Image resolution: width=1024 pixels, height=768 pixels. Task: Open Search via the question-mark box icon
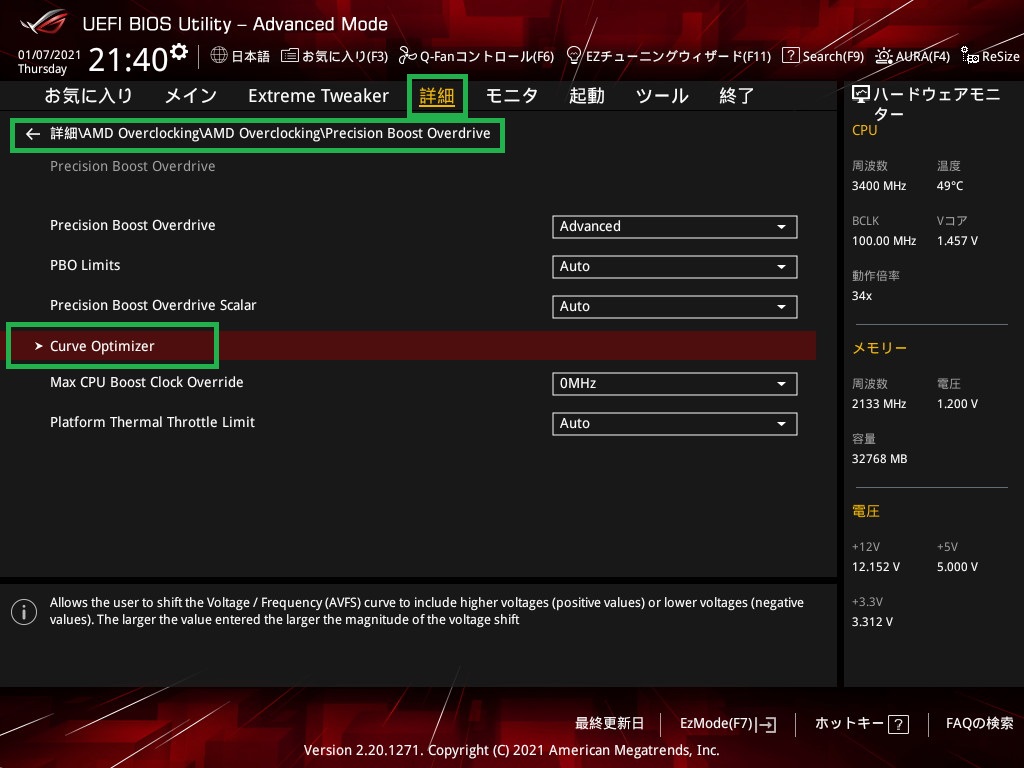(790, 56)
